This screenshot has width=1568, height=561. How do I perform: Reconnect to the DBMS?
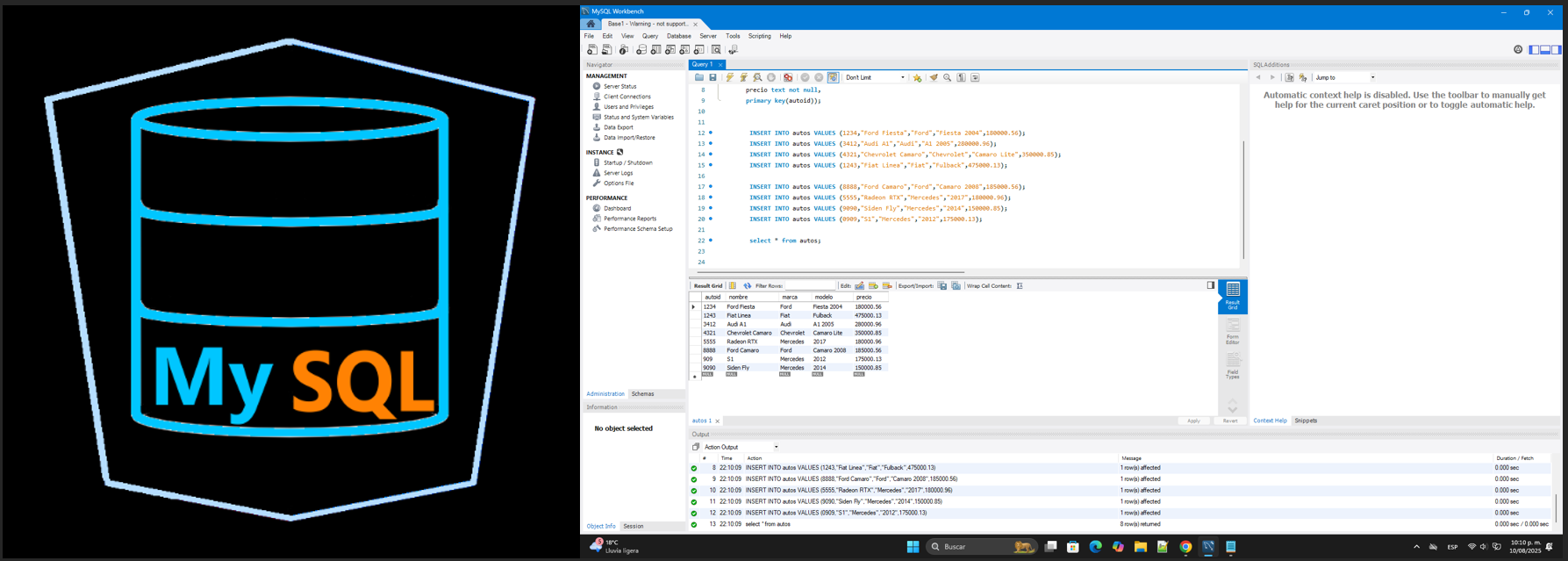pyautogui.click(x=734, y=50)
